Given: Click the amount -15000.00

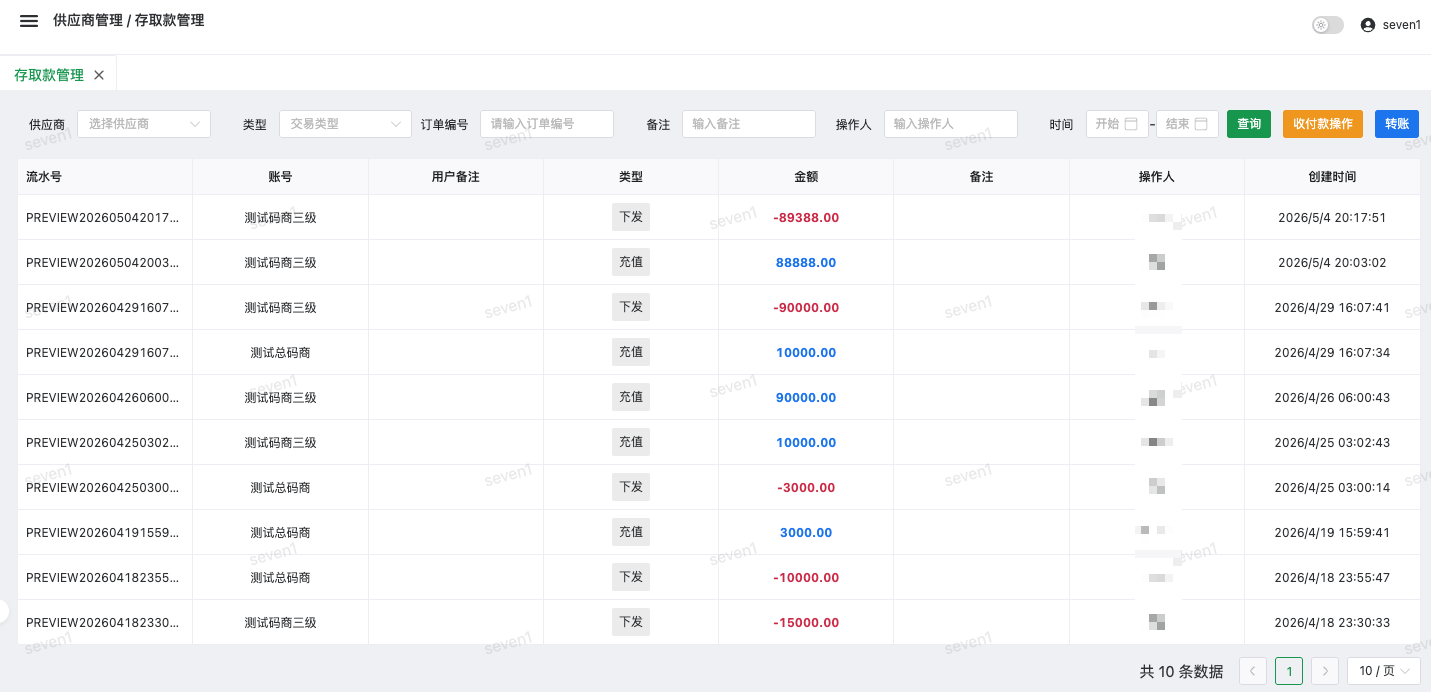Looking at the screenshot, I should [x=806, y=623].
